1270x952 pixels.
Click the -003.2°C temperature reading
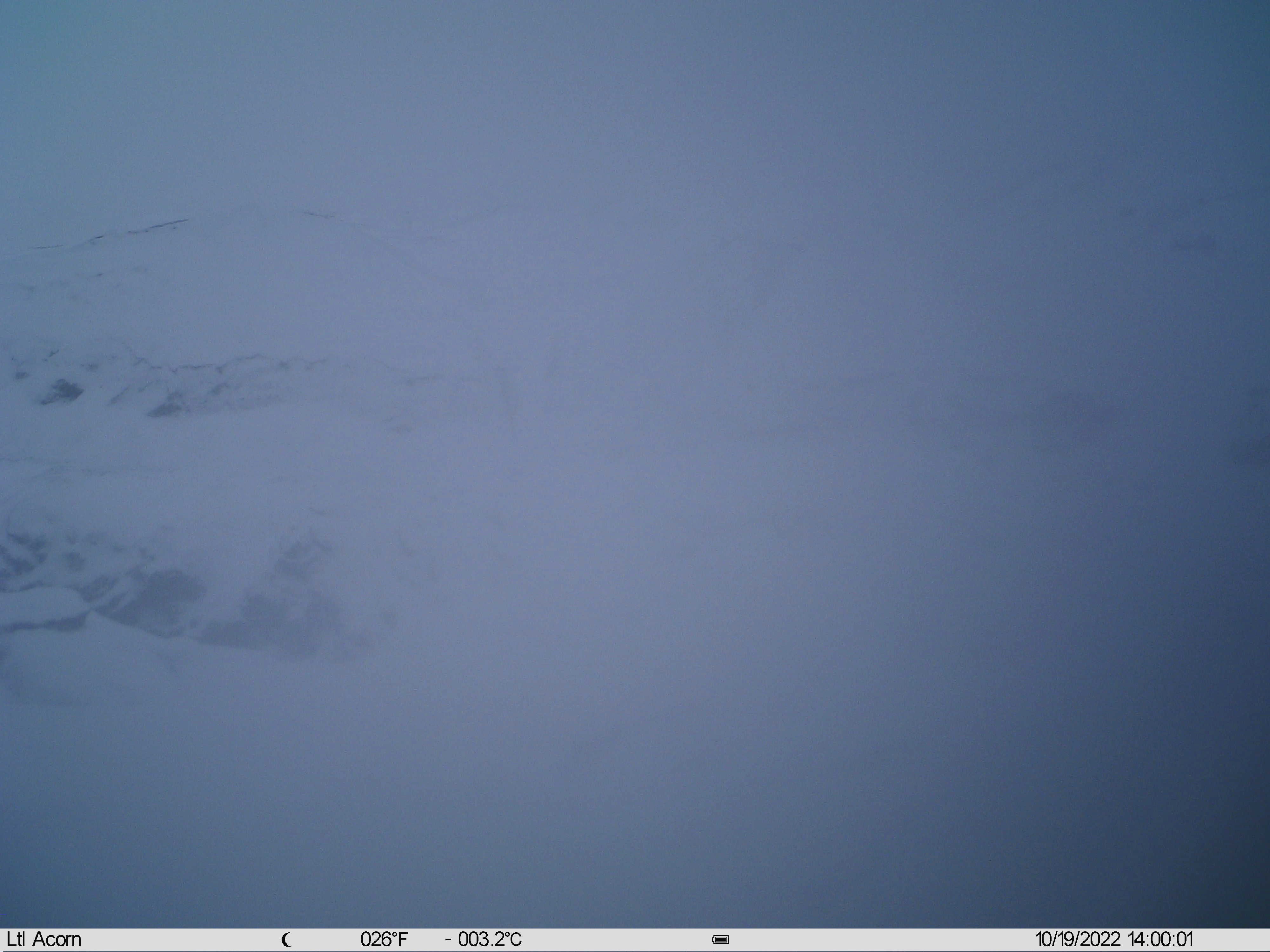[x=484, y=939]
